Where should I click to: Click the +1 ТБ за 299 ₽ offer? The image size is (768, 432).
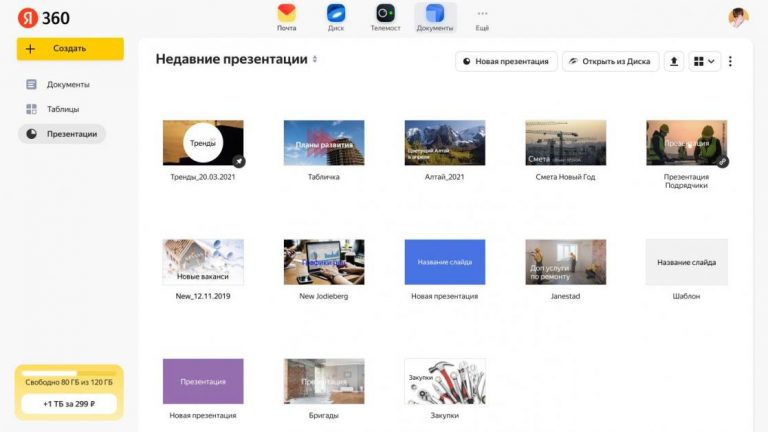pyautogui.click(x=69, y=403)
